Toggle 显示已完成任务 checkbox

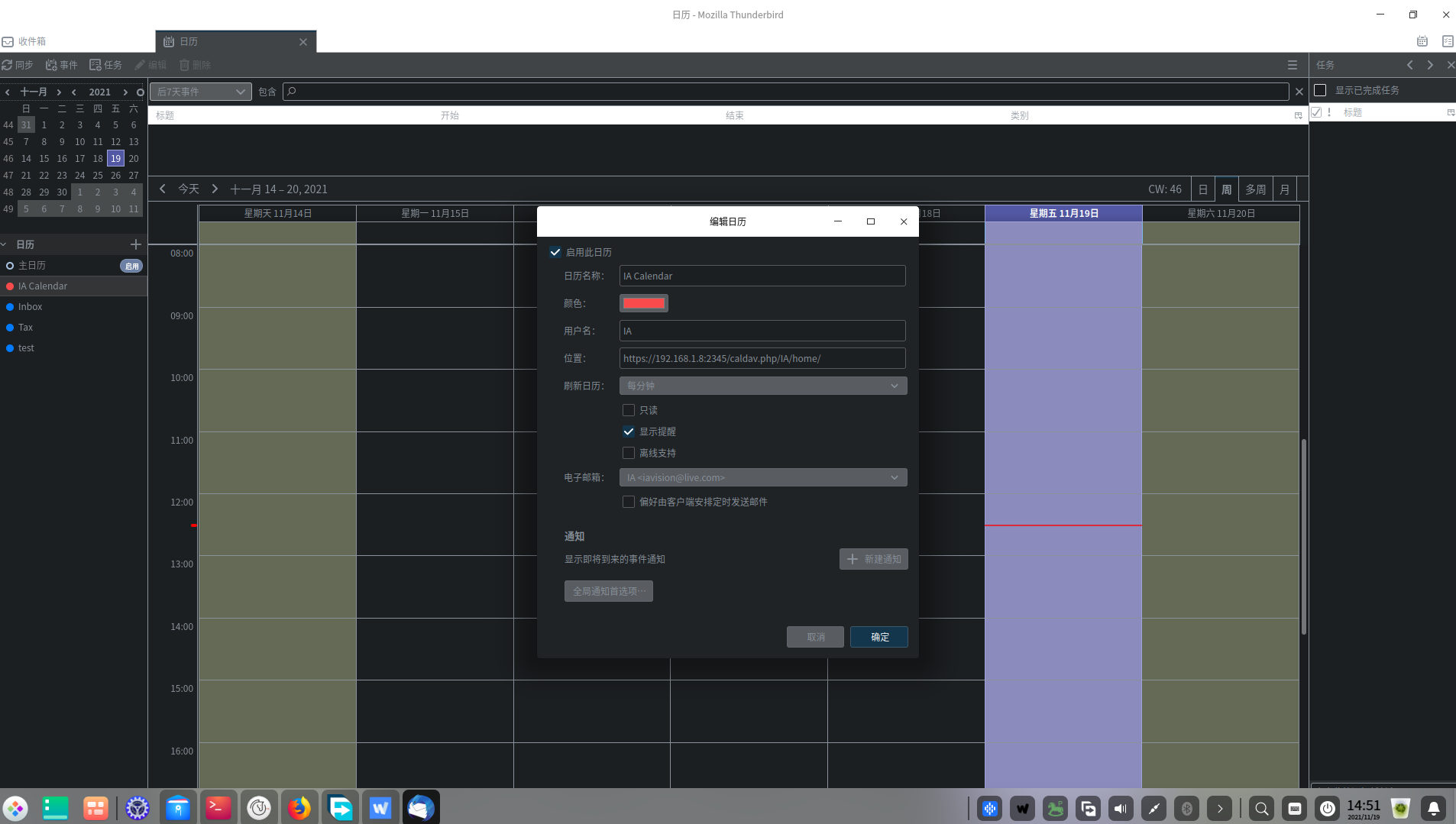pos(1320,90)
